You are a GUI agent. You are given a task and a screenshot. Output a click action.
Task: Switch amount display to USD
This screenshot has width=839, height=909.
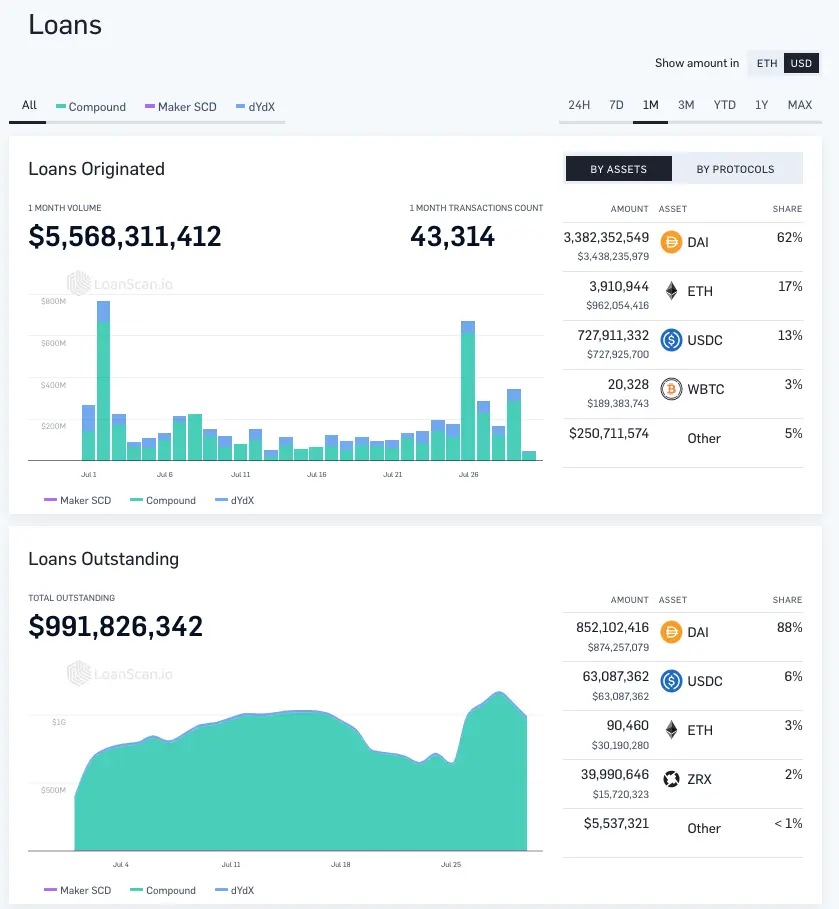click(x=801, y=63)
